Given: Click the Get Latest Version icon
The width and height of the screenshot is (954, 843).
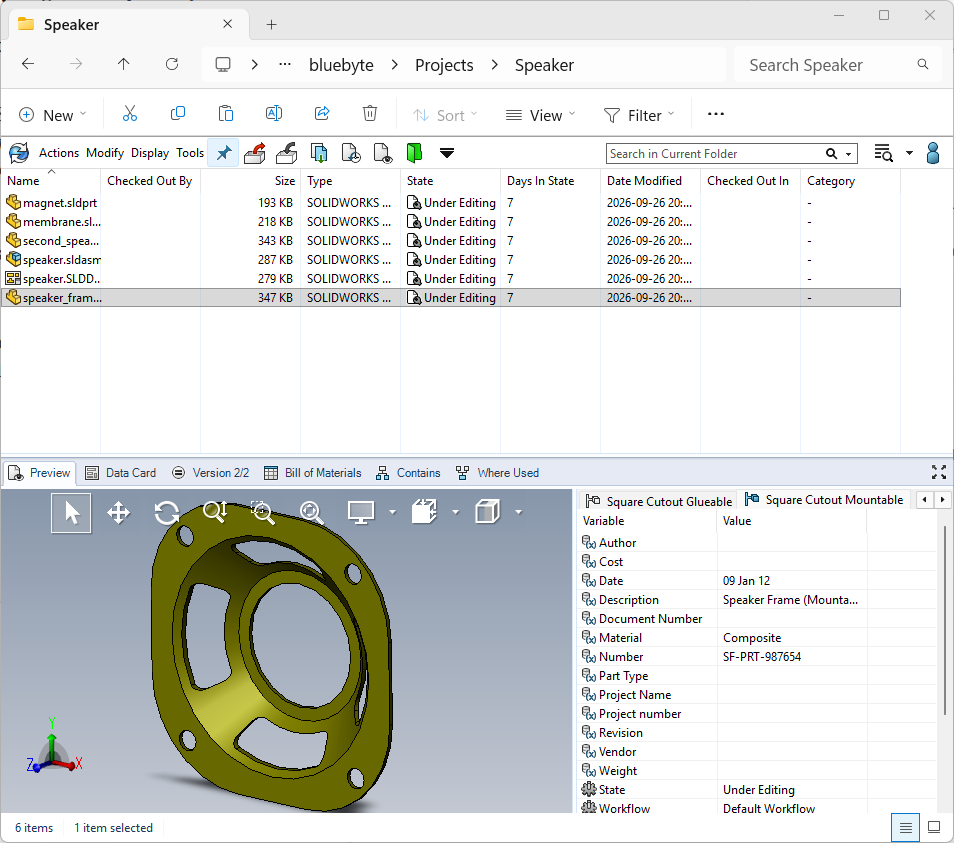Looking at the screenshot, I should [x=319, y=153].
